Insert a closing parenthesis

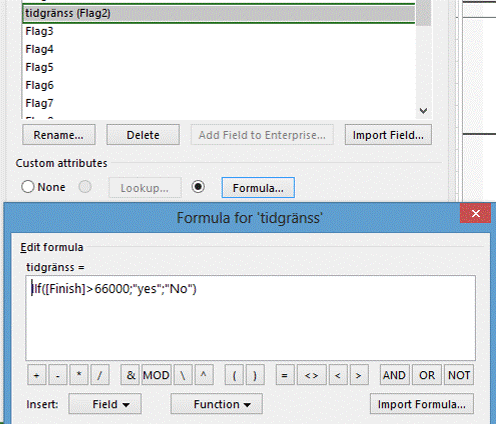point(255,375)
